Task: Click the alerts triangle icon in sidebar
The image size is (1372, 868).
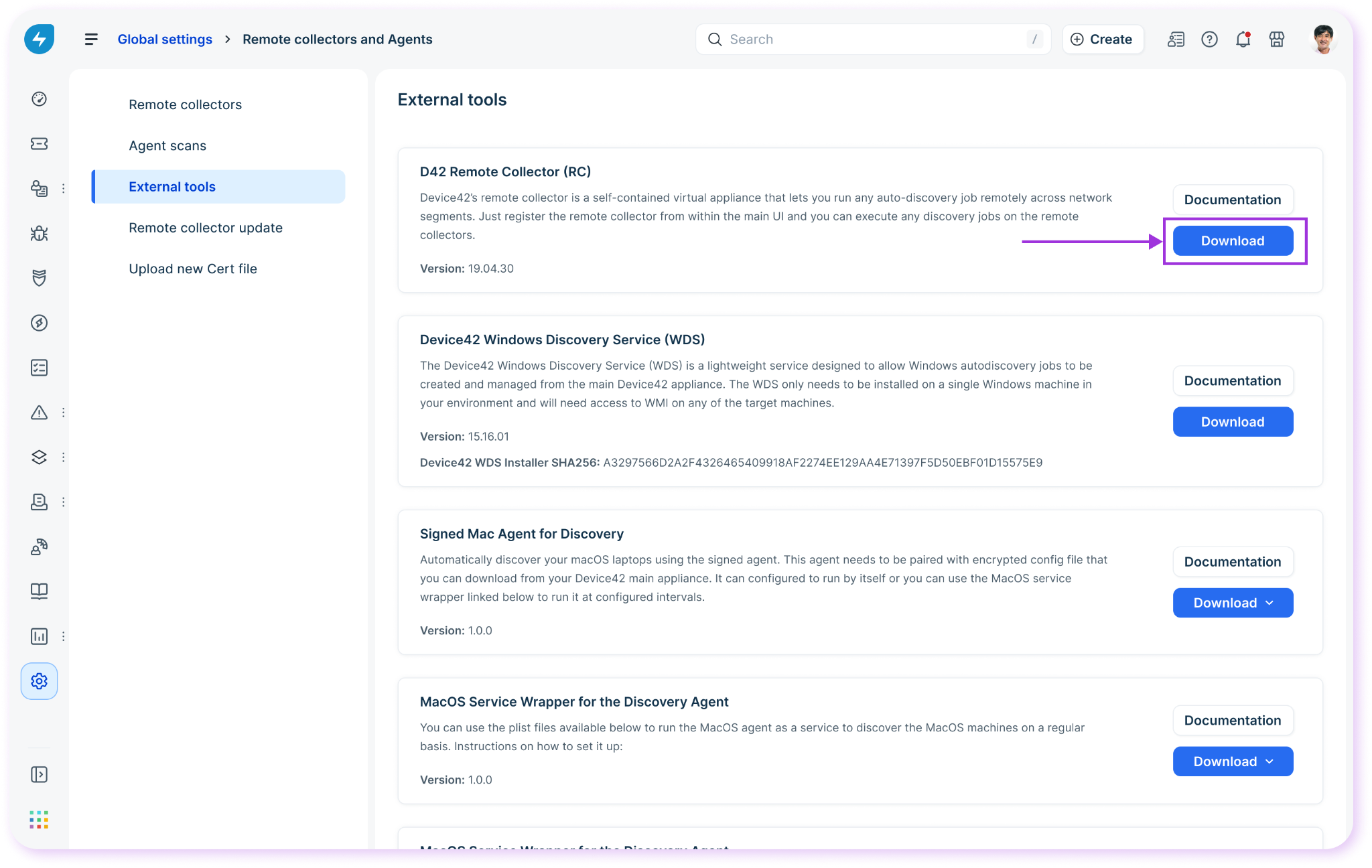Action: (x=39, y=413)
